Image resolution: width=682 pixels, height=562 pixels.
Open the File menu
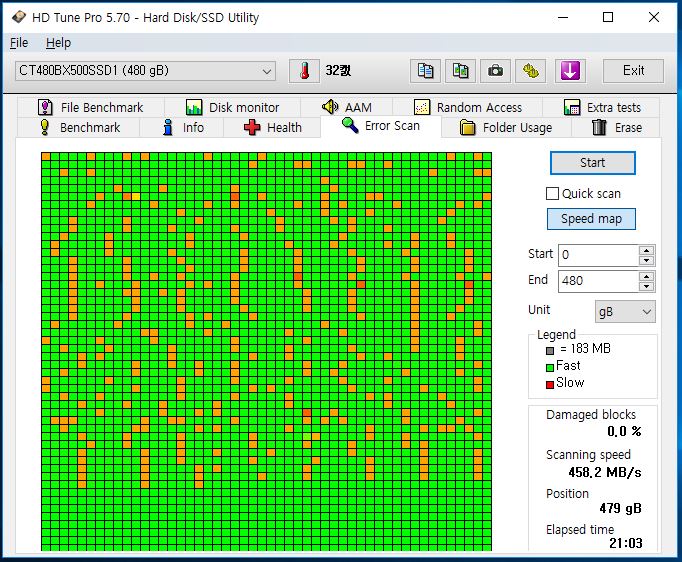click(x=19, y=43)
